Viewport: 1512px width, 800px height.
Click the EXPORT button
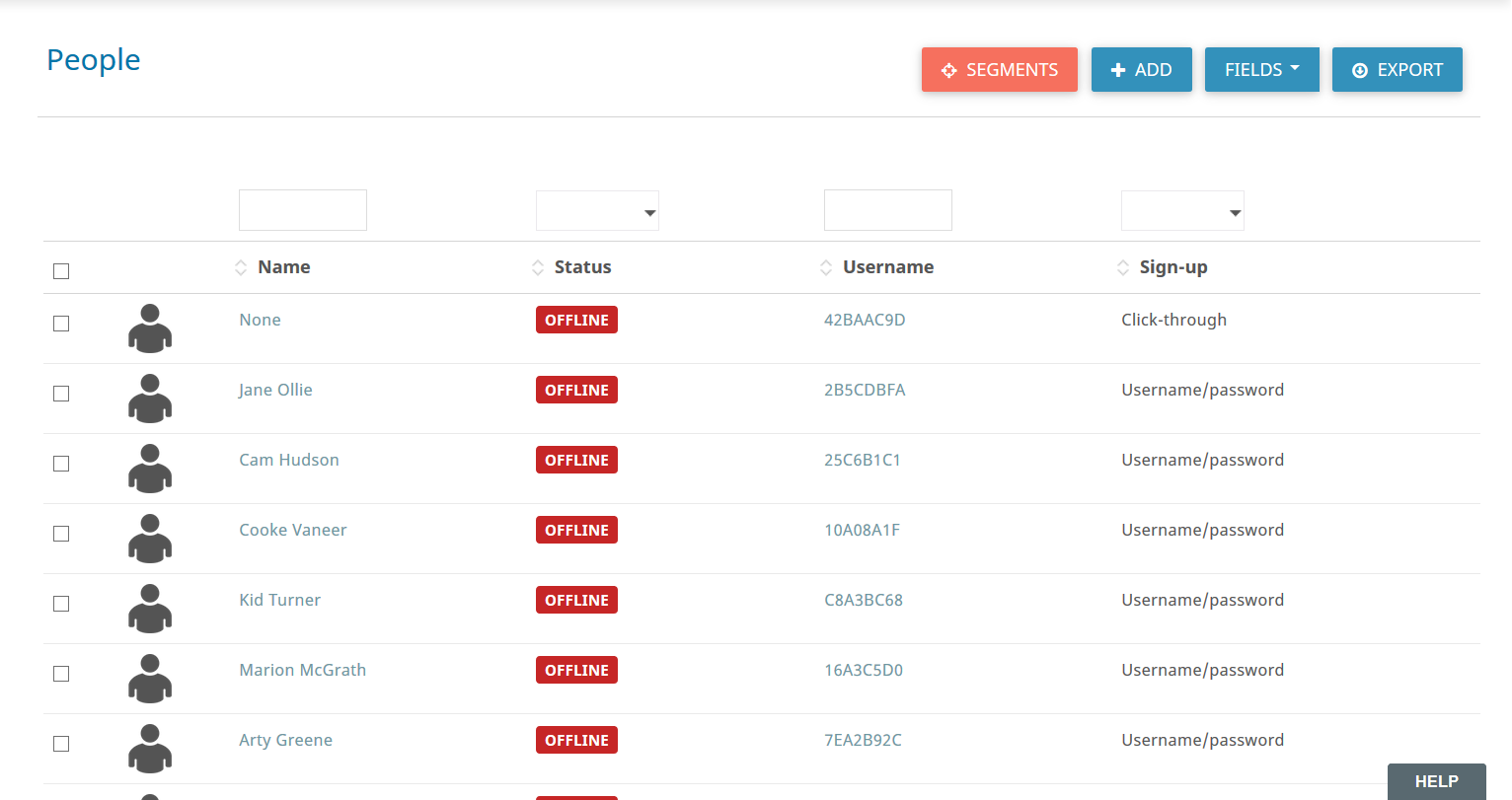pyautogui.click(x=1398, y=70)
